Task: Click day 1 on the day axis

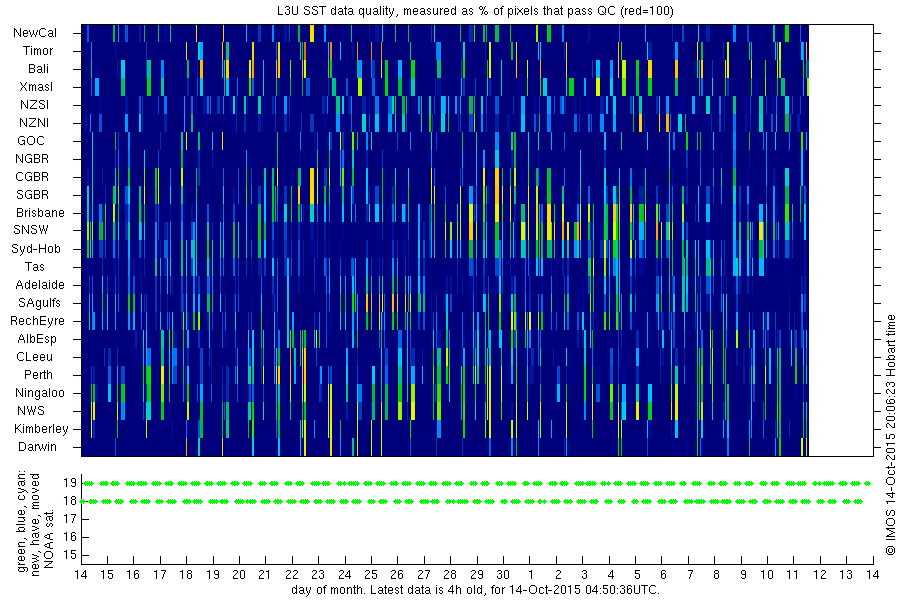Action: click(531, 575)
